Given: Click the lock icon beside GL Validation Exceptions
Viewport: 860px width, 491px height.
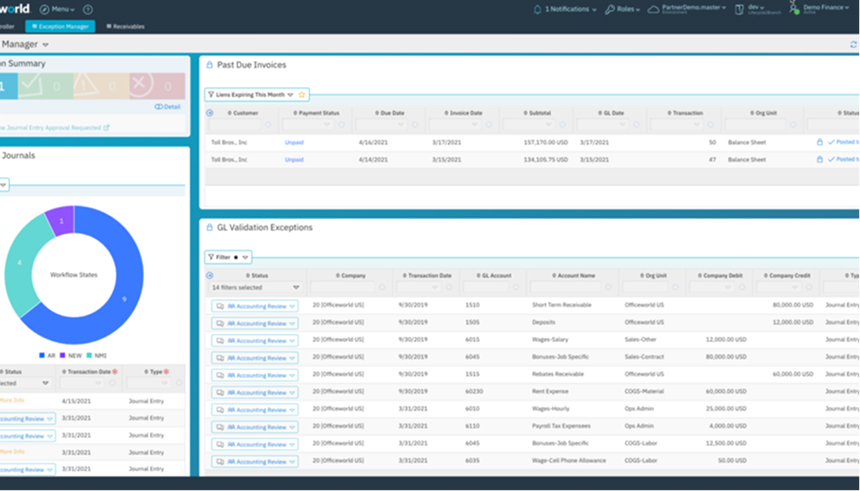Looking at the screenshot, I should 209,227.
